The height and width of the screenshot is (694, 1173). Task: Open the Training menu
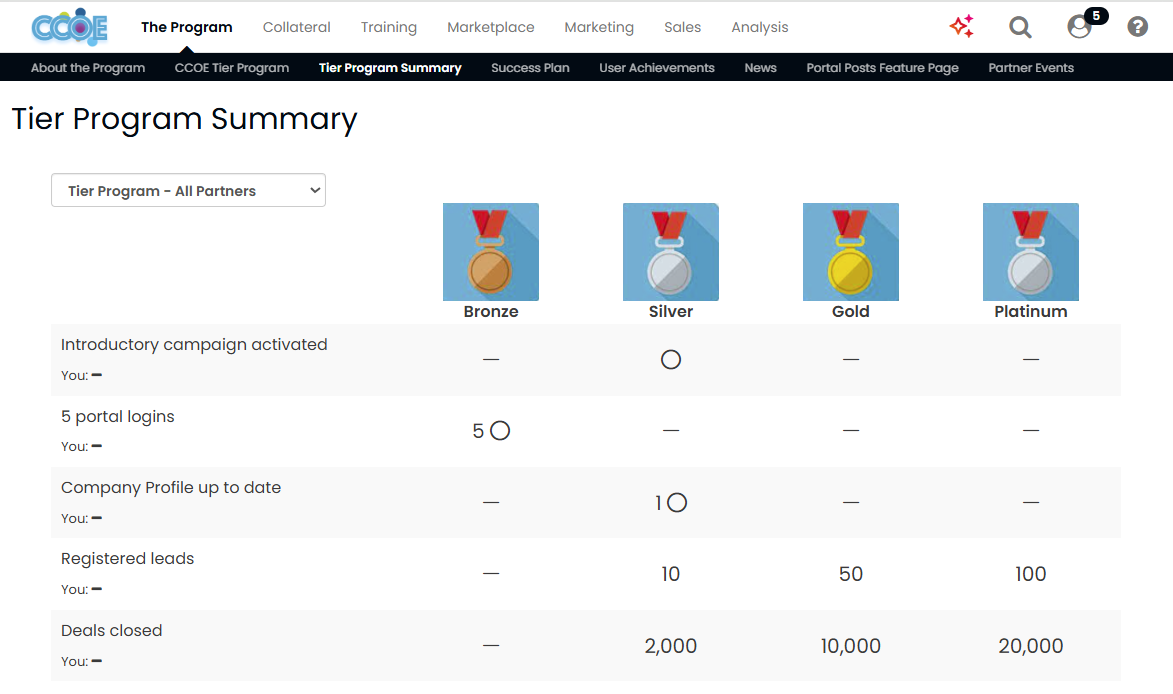tap(389, 27)
